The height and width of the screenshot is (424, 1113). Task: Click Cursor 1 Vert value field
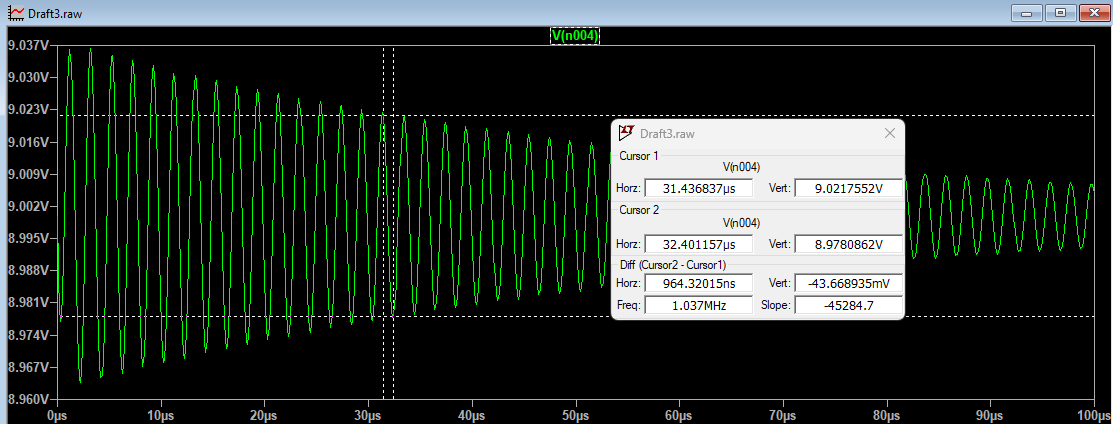pos(849,188)
